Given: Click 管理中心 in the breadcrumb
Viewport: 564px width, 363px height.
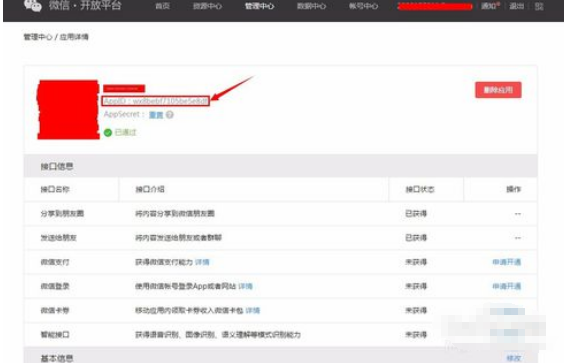Looking at the screenshot, I should click(x=38, y=37).
